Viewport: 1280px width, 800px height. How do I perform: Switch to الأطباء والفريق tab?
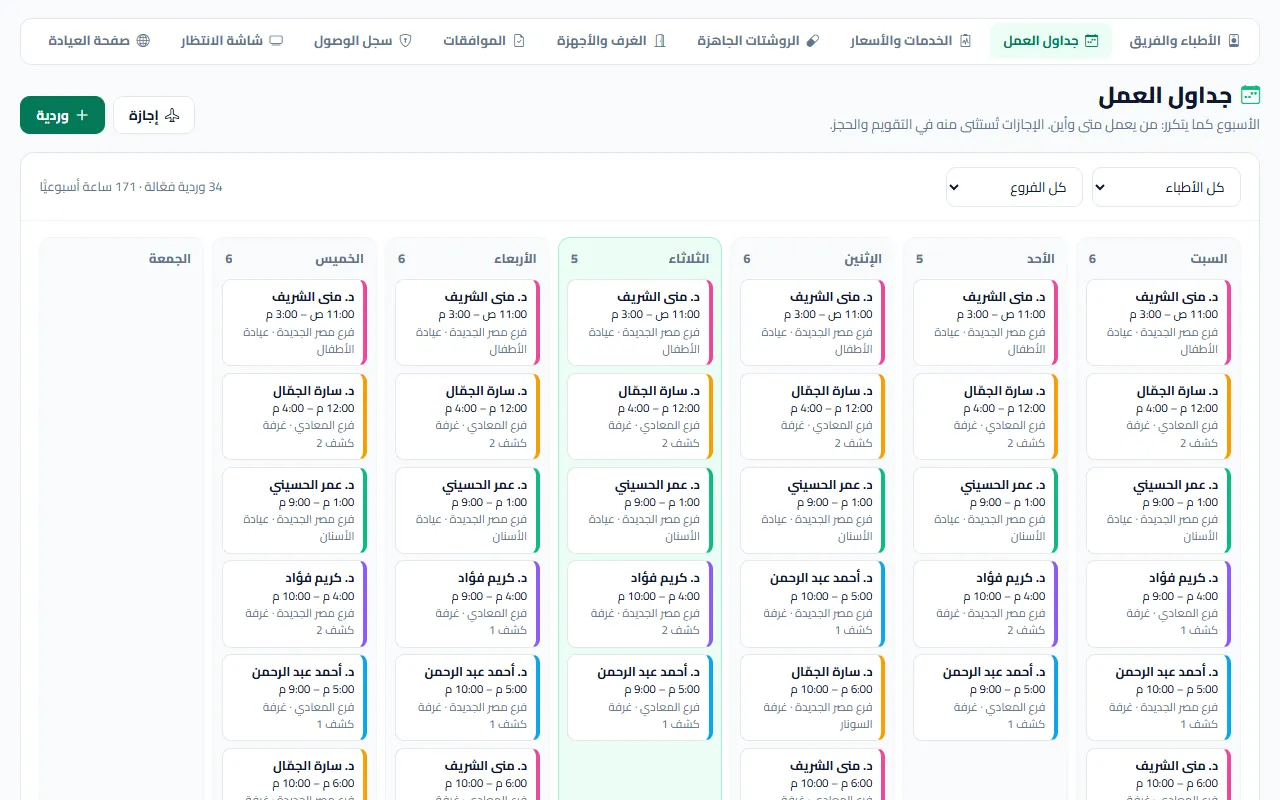(x=1185, y=41)
